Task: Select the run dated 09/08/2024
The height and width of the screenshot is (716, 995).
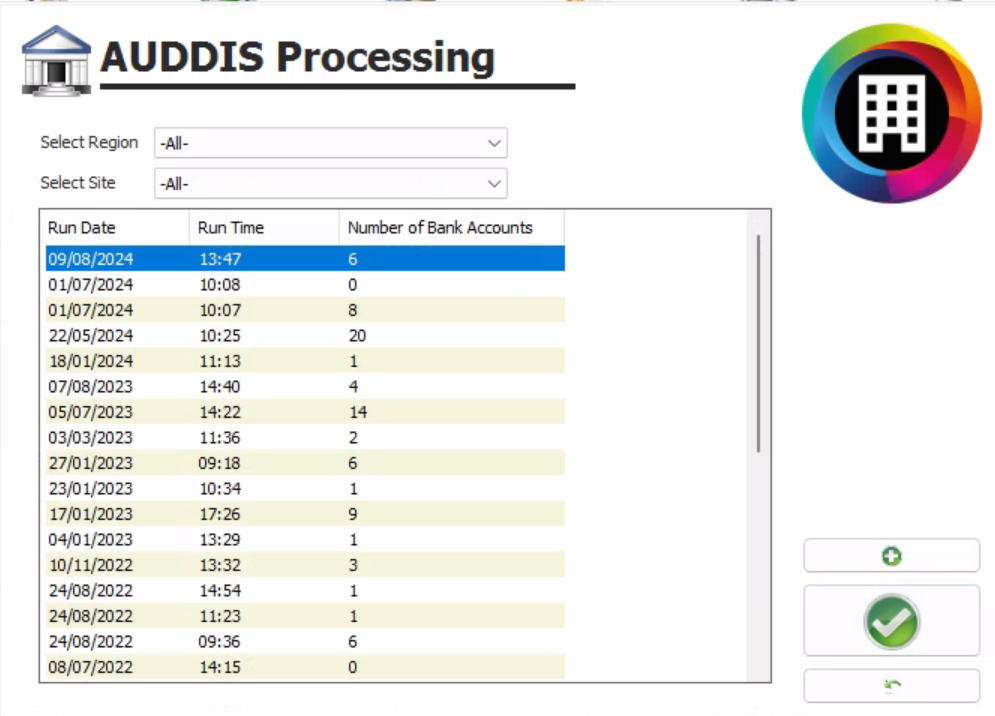Action: (305, 259)
